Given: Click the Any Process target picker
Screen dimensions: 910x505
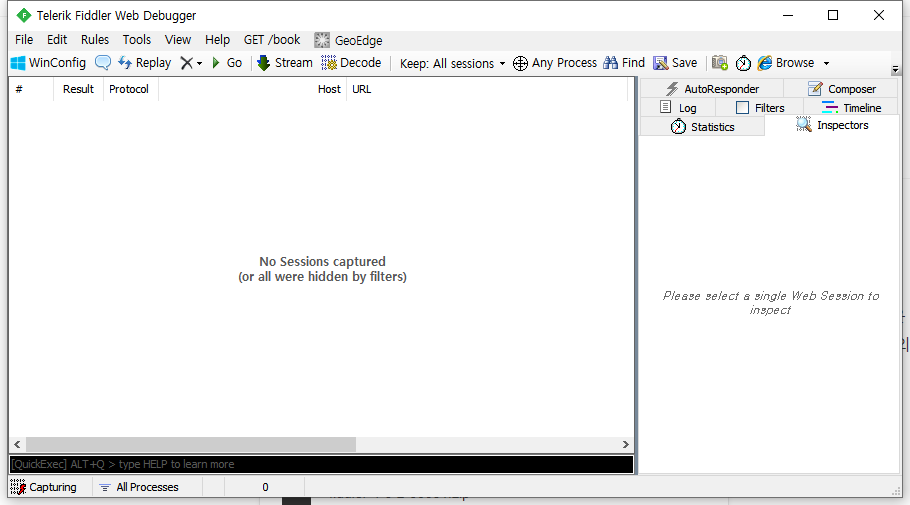Looking at the screenshot, I should point(555,63).
